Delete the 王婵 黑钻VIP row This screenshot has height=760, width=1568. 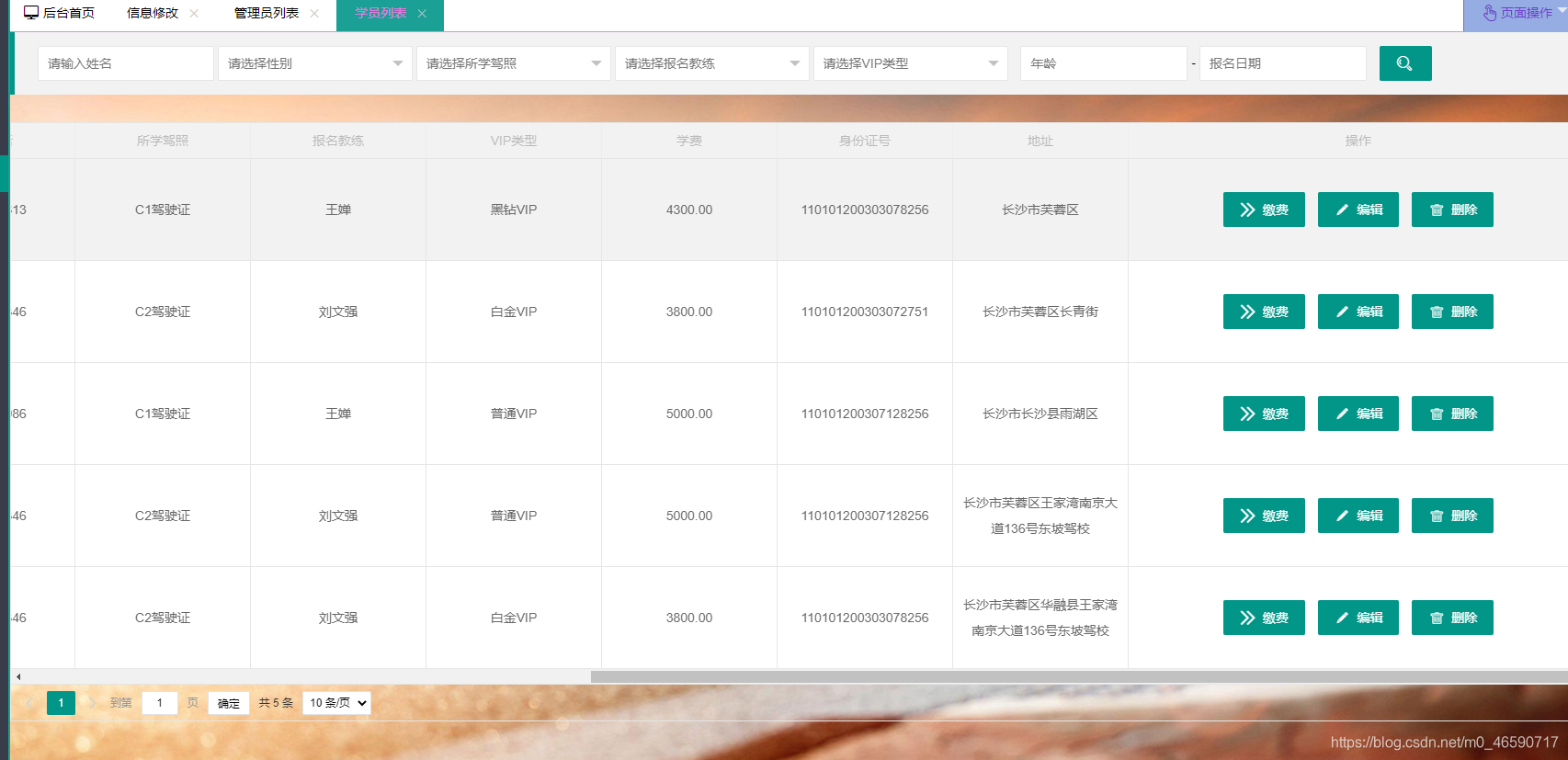pyautogui.click(x=1452, y=210)
